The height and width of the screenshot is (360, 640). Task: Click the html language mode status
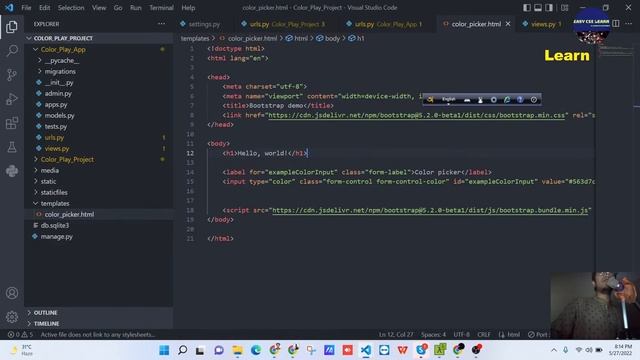coord(509,334)
